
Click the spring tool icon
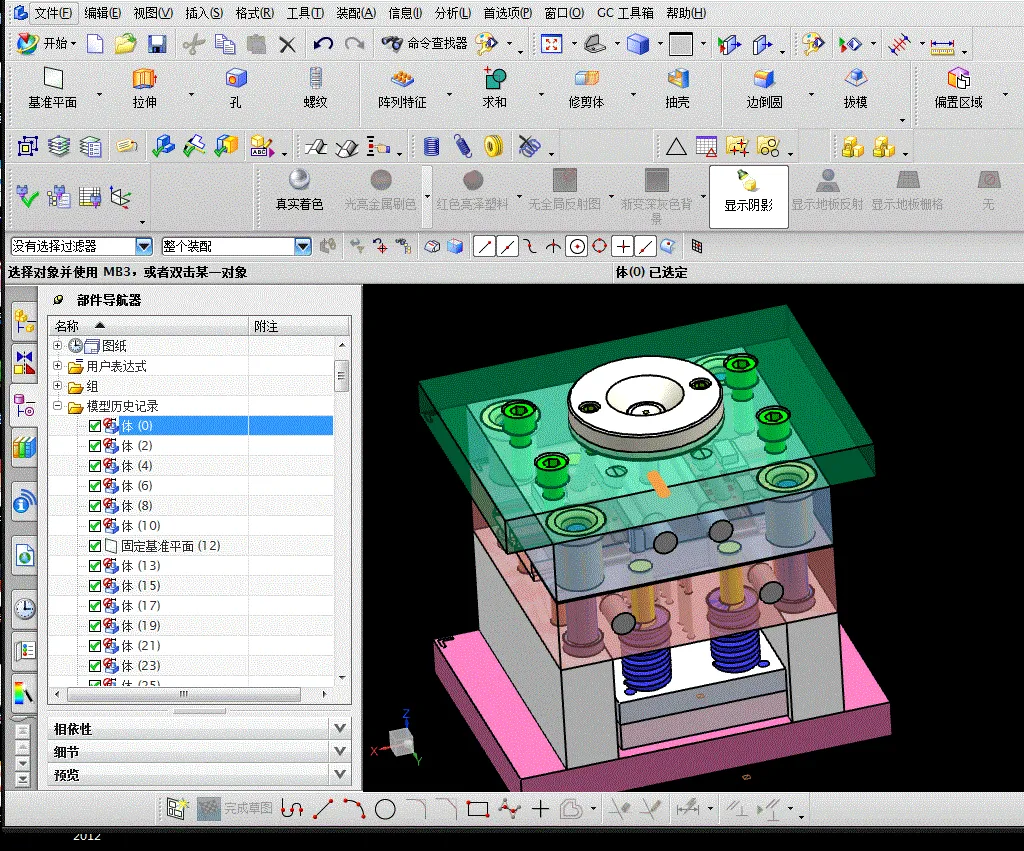point(463,146)
